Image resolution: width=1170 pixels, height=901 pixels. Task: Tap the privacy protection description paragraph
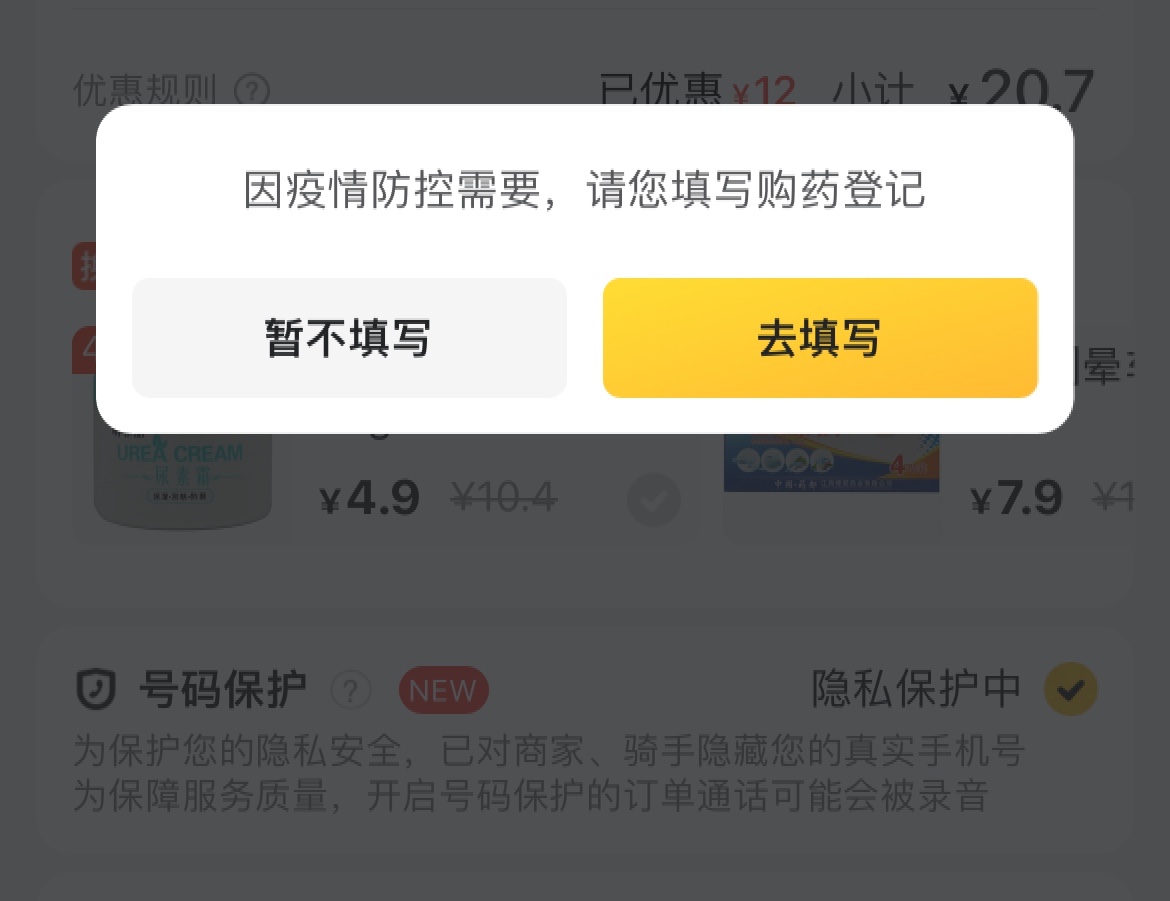click(x=548, y=773)
